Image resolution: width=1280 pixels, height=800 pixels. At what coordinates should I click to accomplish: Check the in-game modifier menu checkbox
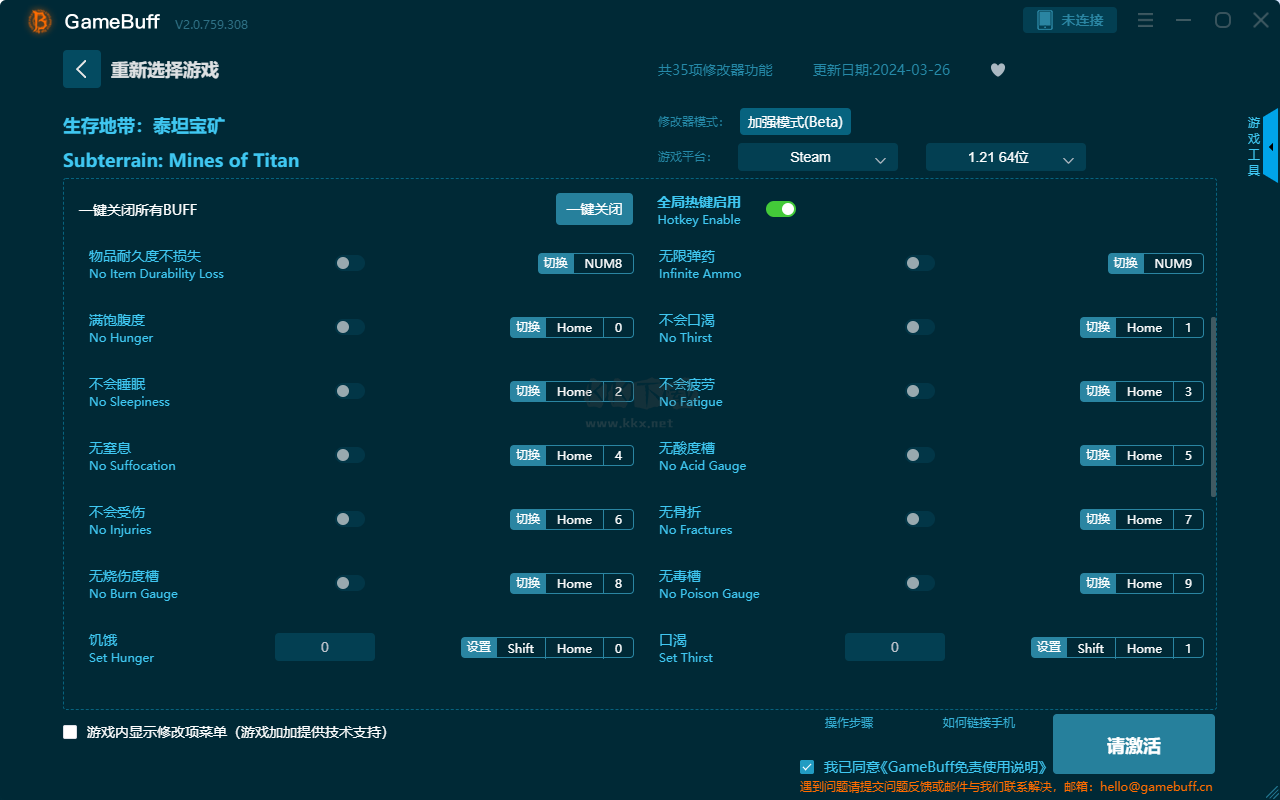(70, 732)
